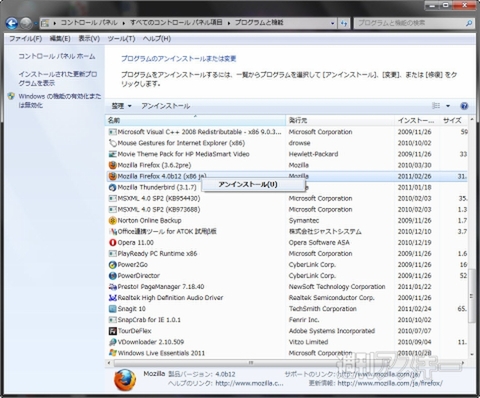The image size is (480, 398).
Task: Click the プログラムと機能 breadcrumb
Action: 259,23
